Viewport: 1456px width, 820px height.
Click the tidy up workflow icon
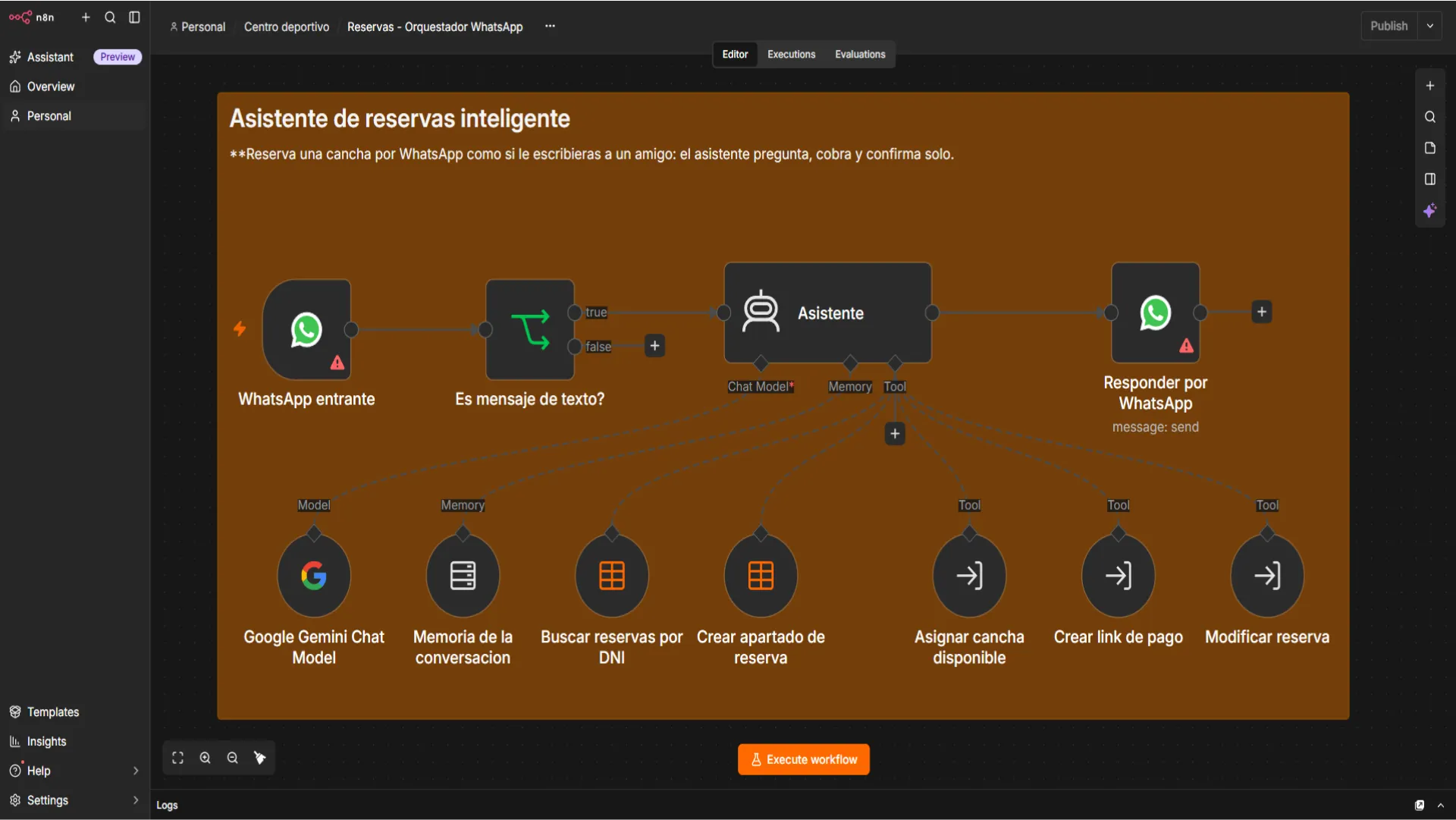[x=259, y=758]
